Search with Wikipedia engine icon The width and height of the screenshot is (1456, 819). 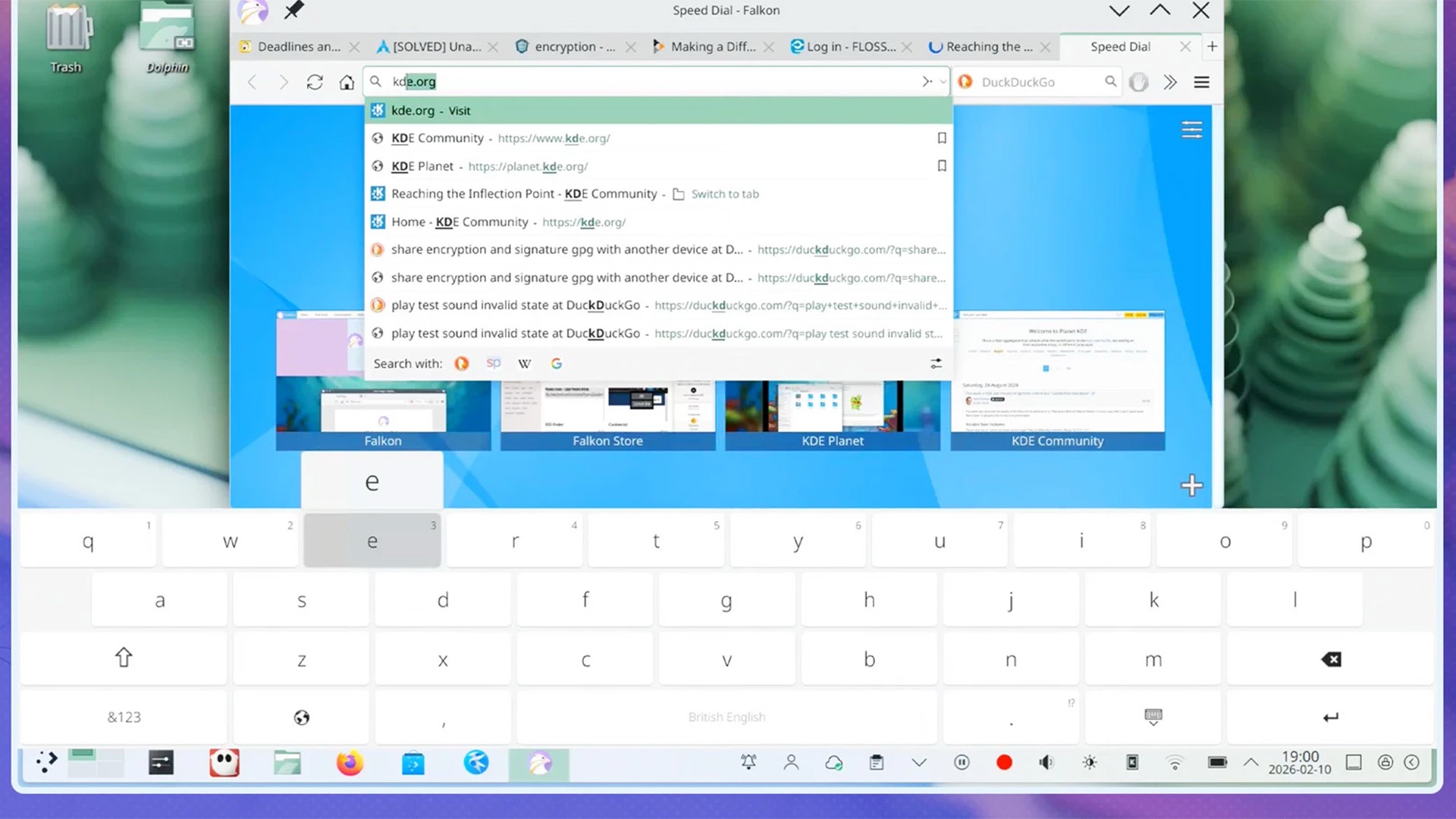(x=524, y=364)
